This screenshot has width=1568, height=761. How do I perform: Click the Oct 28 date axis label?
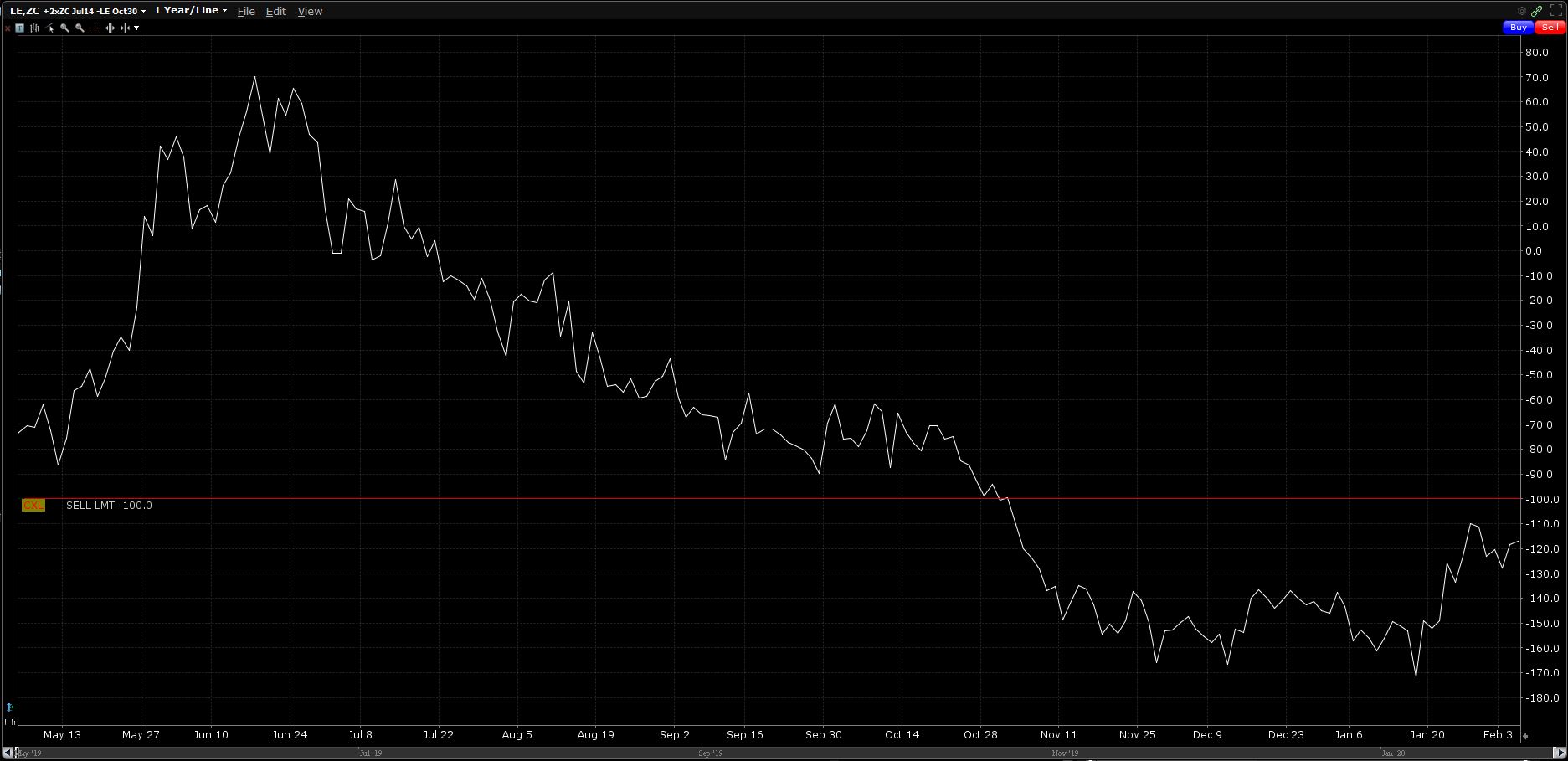980,734
